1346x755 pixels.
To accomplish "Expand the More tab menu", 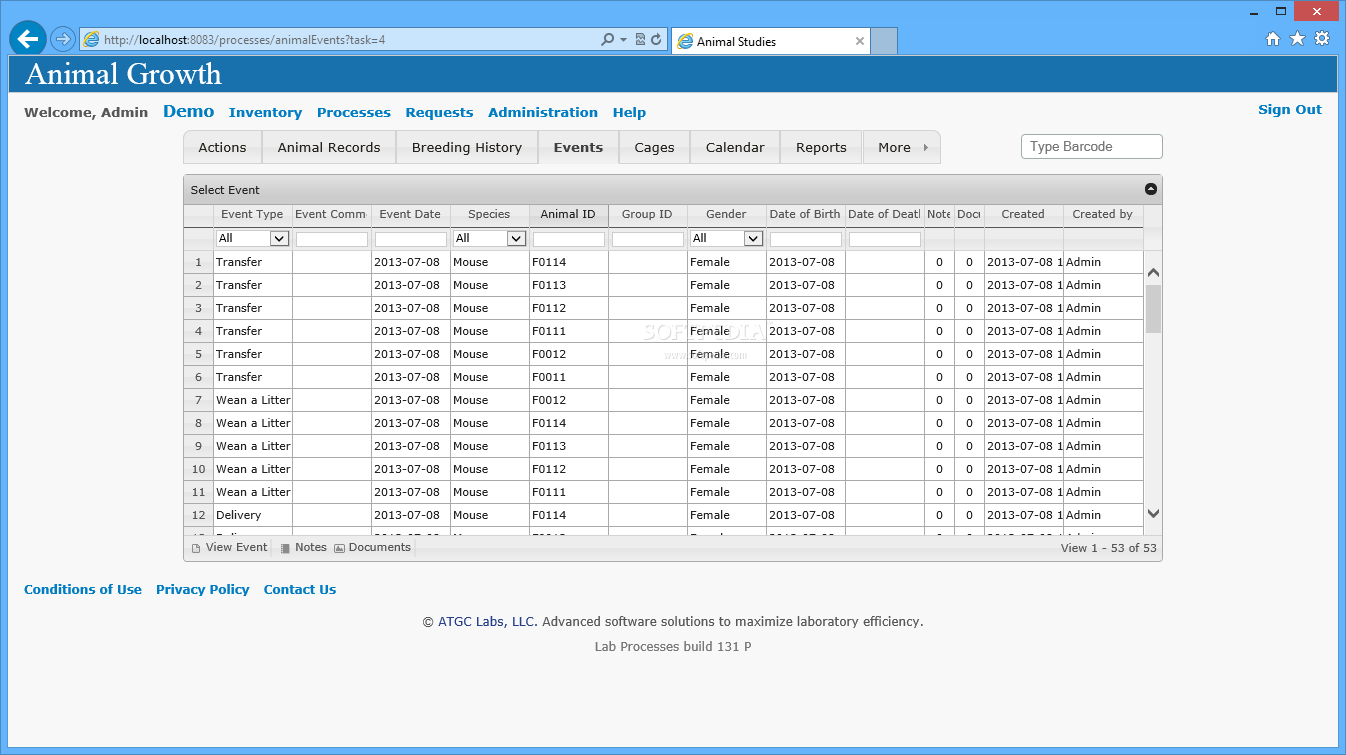I will click(x=901, y=147).
